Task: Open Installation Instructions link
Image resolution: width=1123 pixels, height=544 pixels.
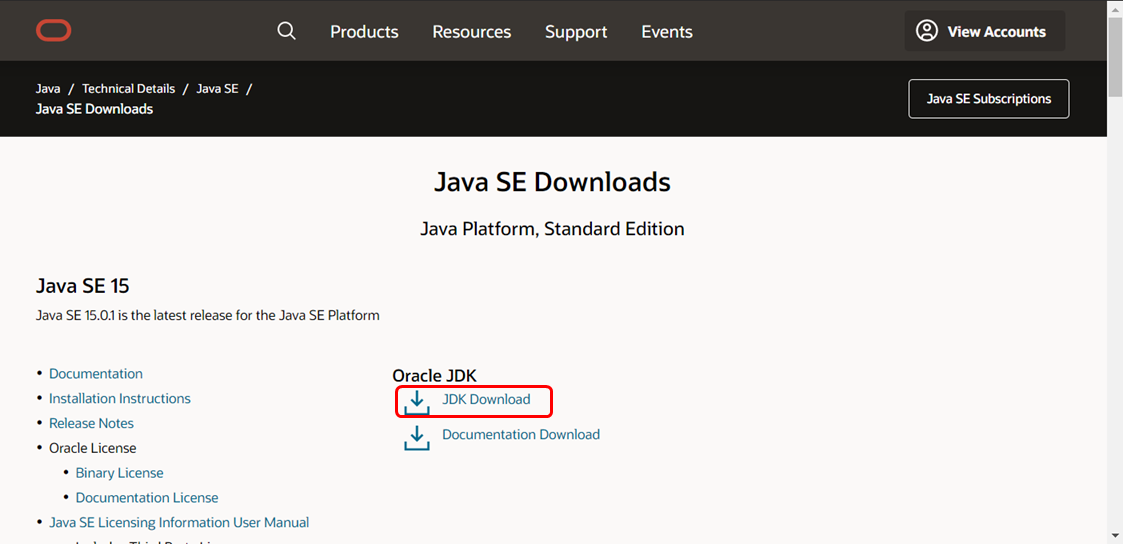Action: (120, 399)
